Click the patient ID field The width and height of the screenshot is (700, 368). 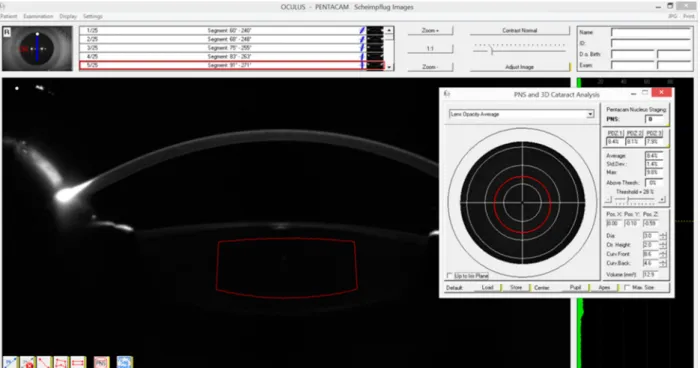click(x=651, y=43)
